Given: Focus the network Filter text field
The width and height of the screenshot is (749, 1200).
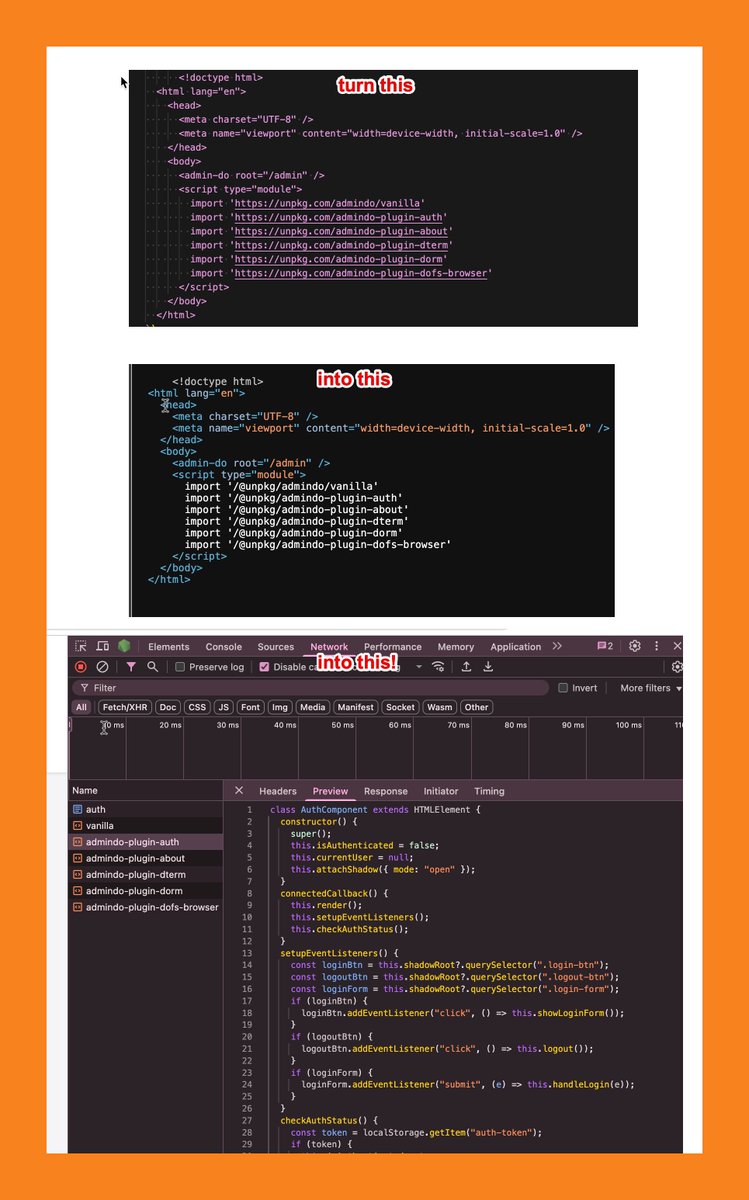Looking at the screenshot, I should (310, 688).
